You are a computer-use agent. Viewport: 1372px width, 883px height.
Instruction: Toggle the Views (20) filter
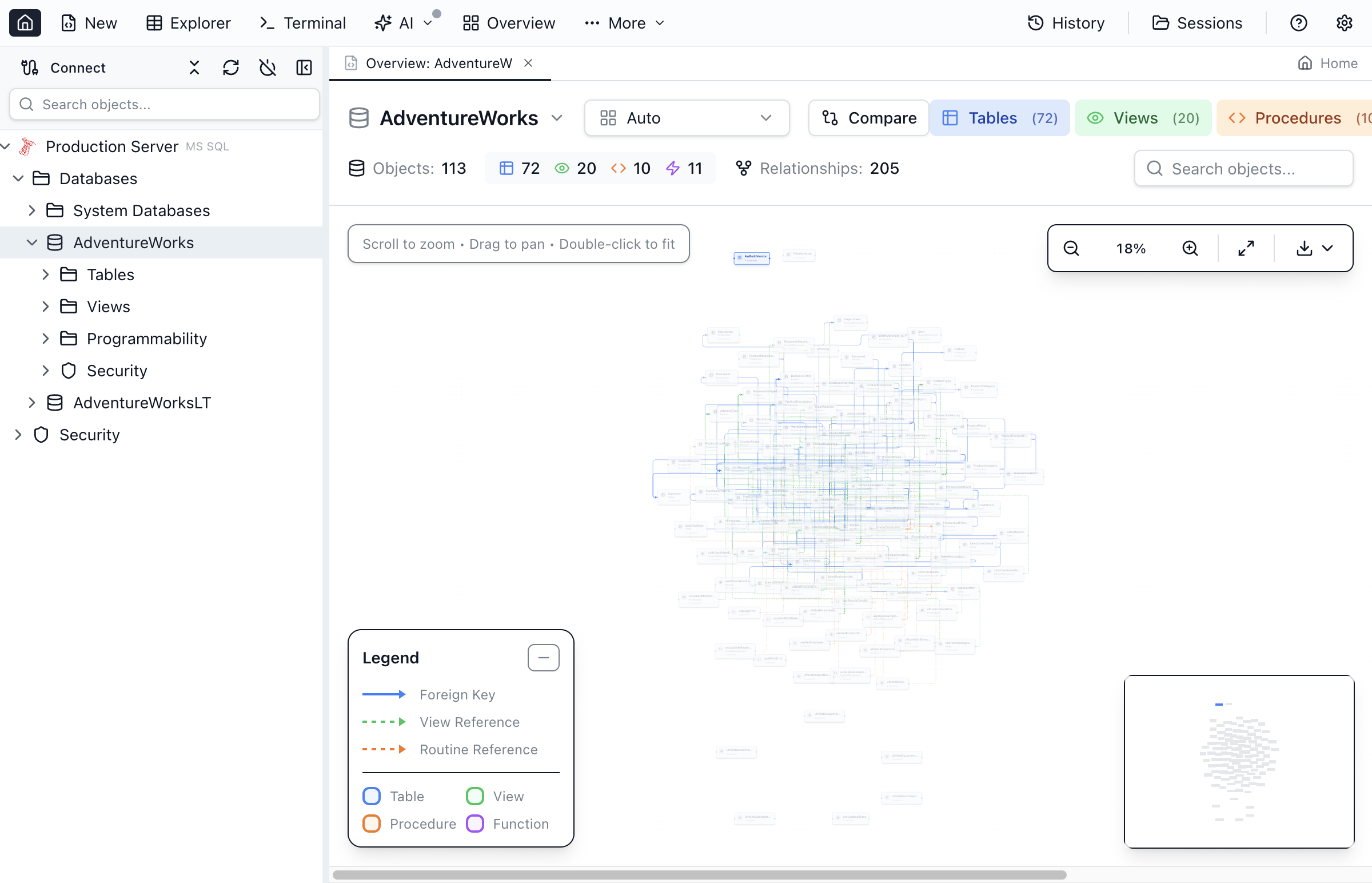click(x=1142, y=118)
